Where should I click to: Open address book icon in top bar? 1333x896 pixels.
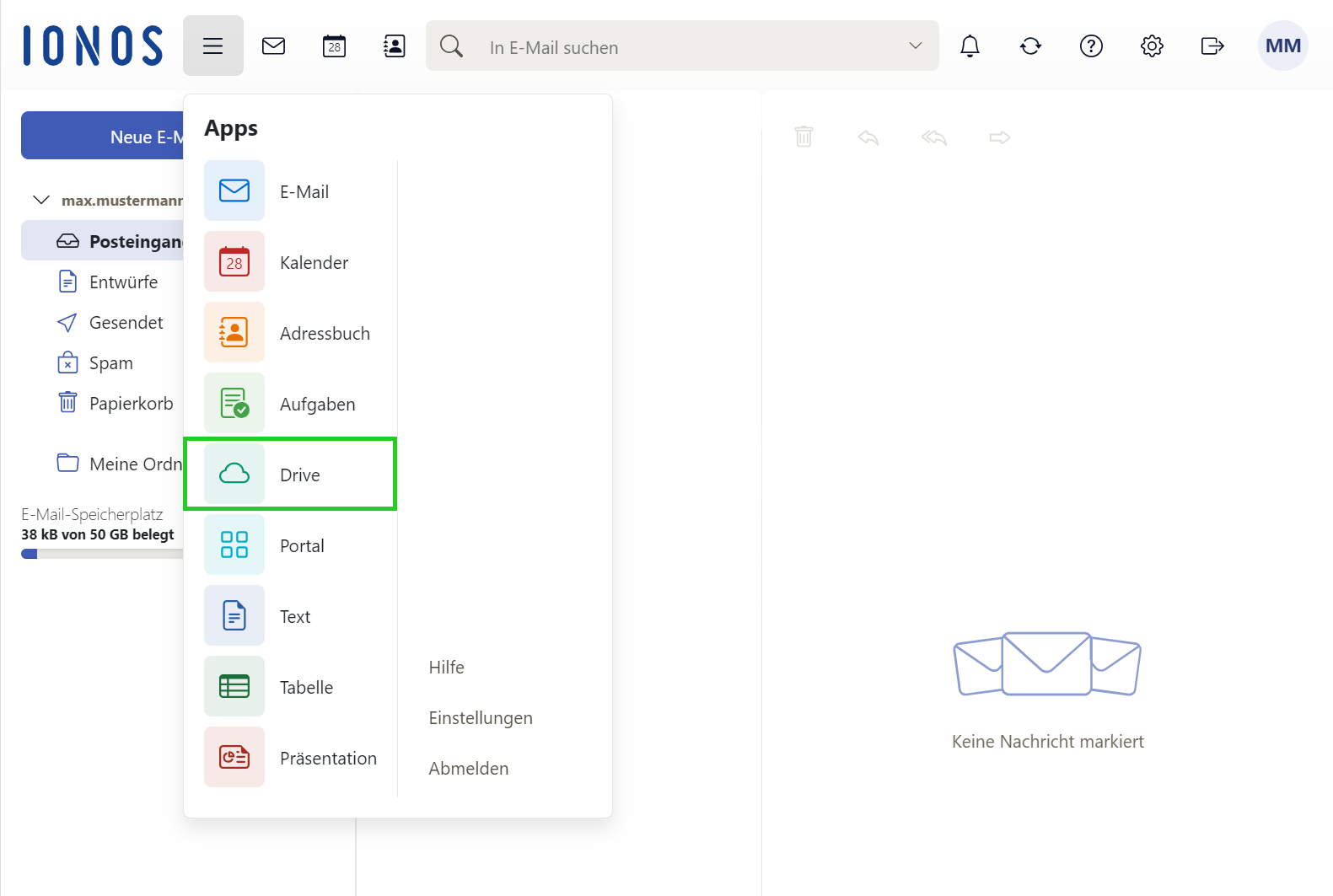click(395, 46)
